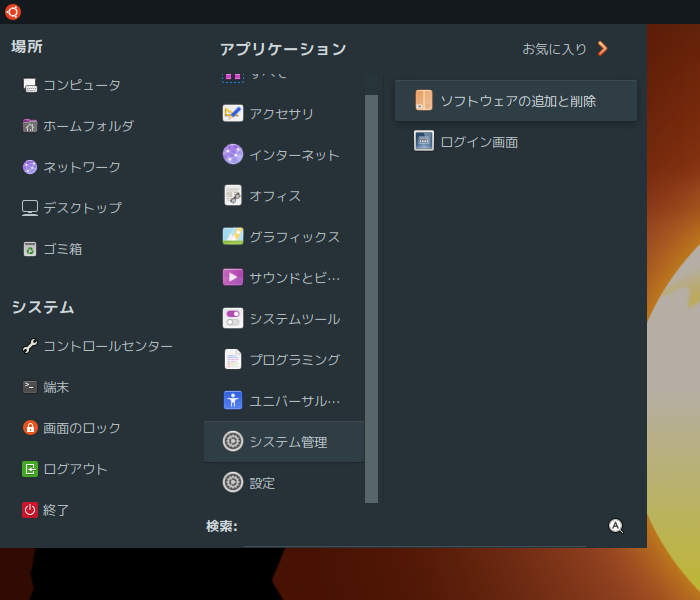Focus the 検索 search input field

(415, 527)
